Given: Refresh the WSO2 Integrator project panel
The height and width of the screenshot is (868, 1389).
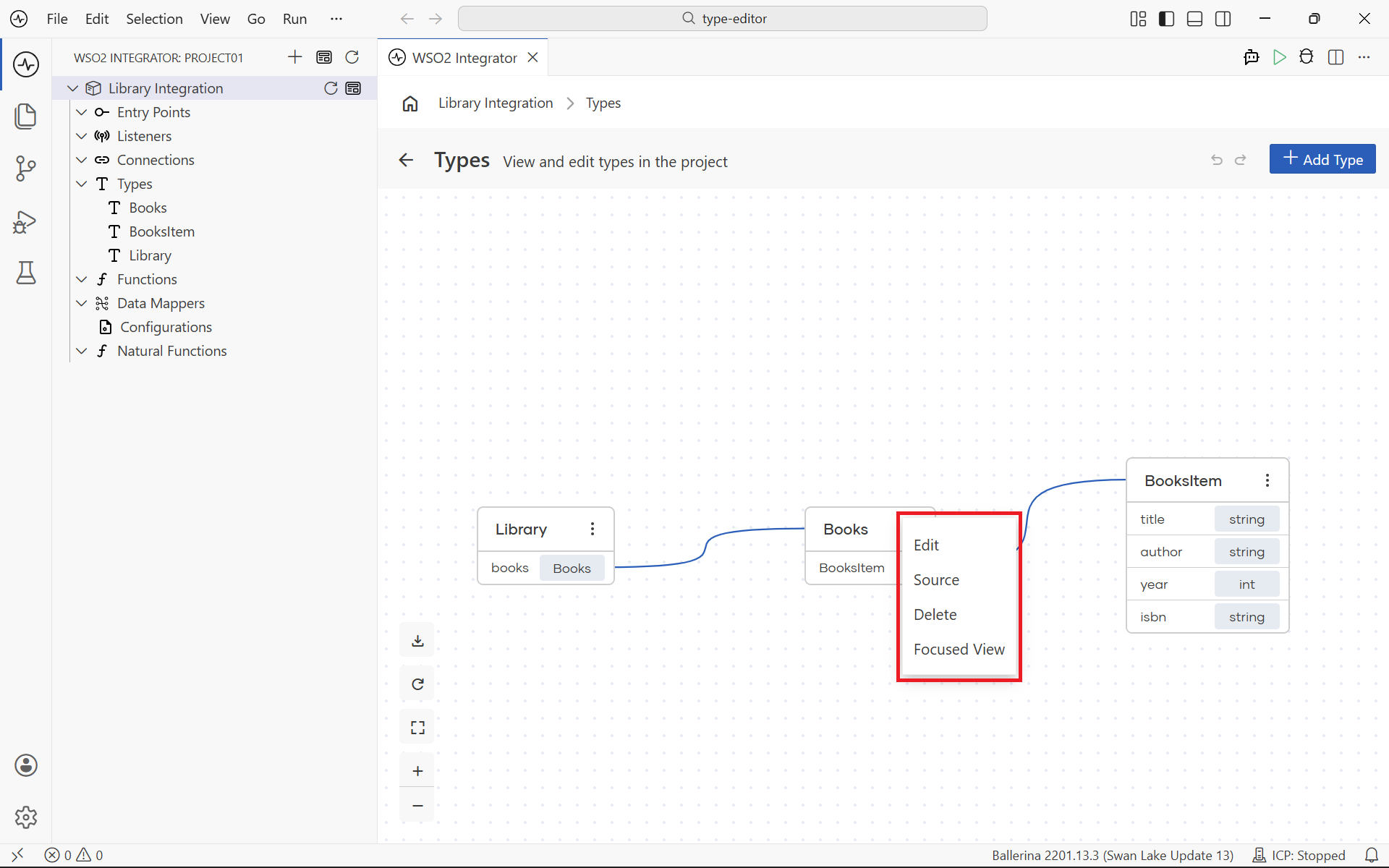Looking at the screenshot, I should pyautogui.click(x=352, y=57).
